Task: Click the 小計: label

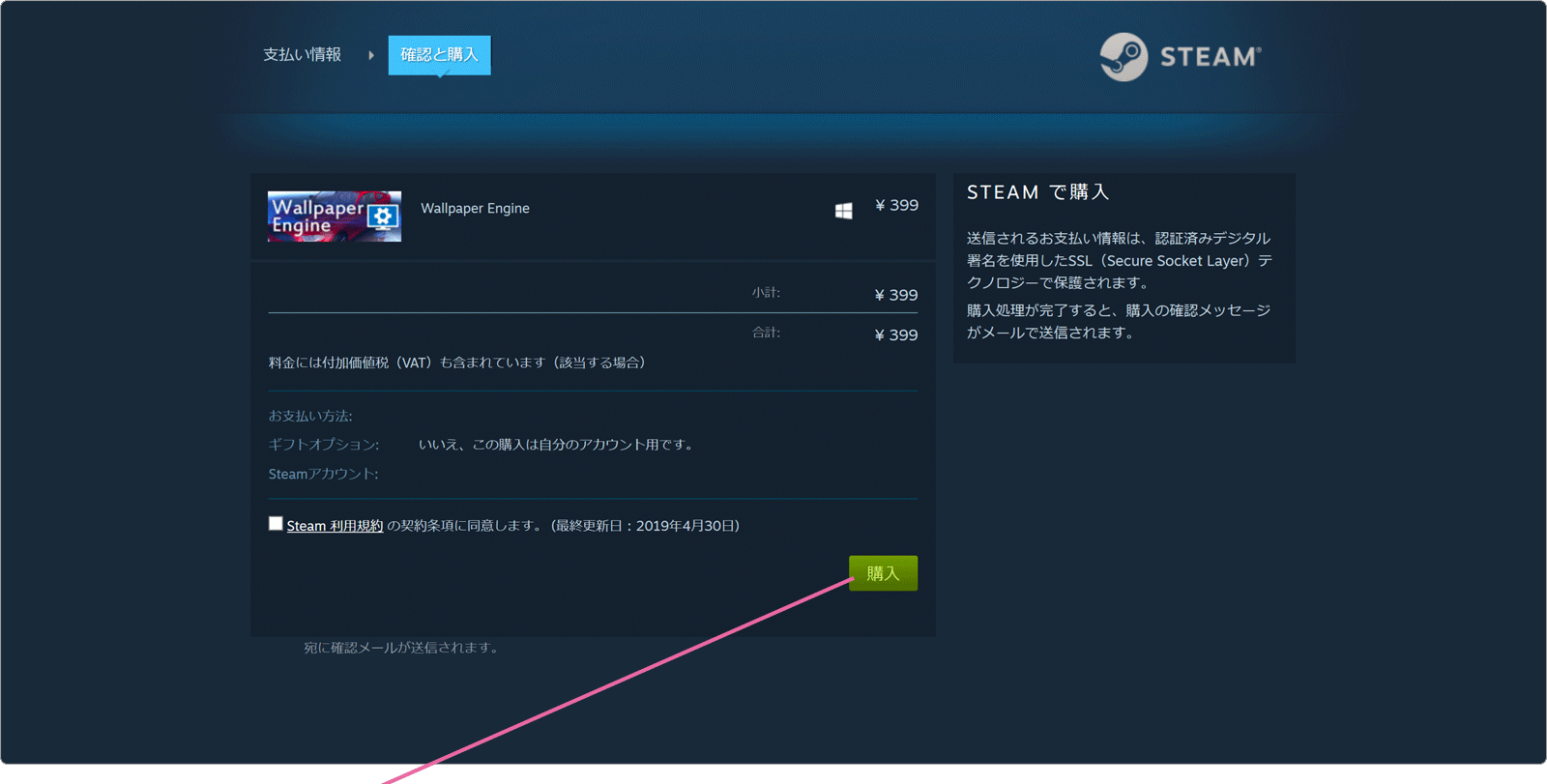Action: coord(766,293)
